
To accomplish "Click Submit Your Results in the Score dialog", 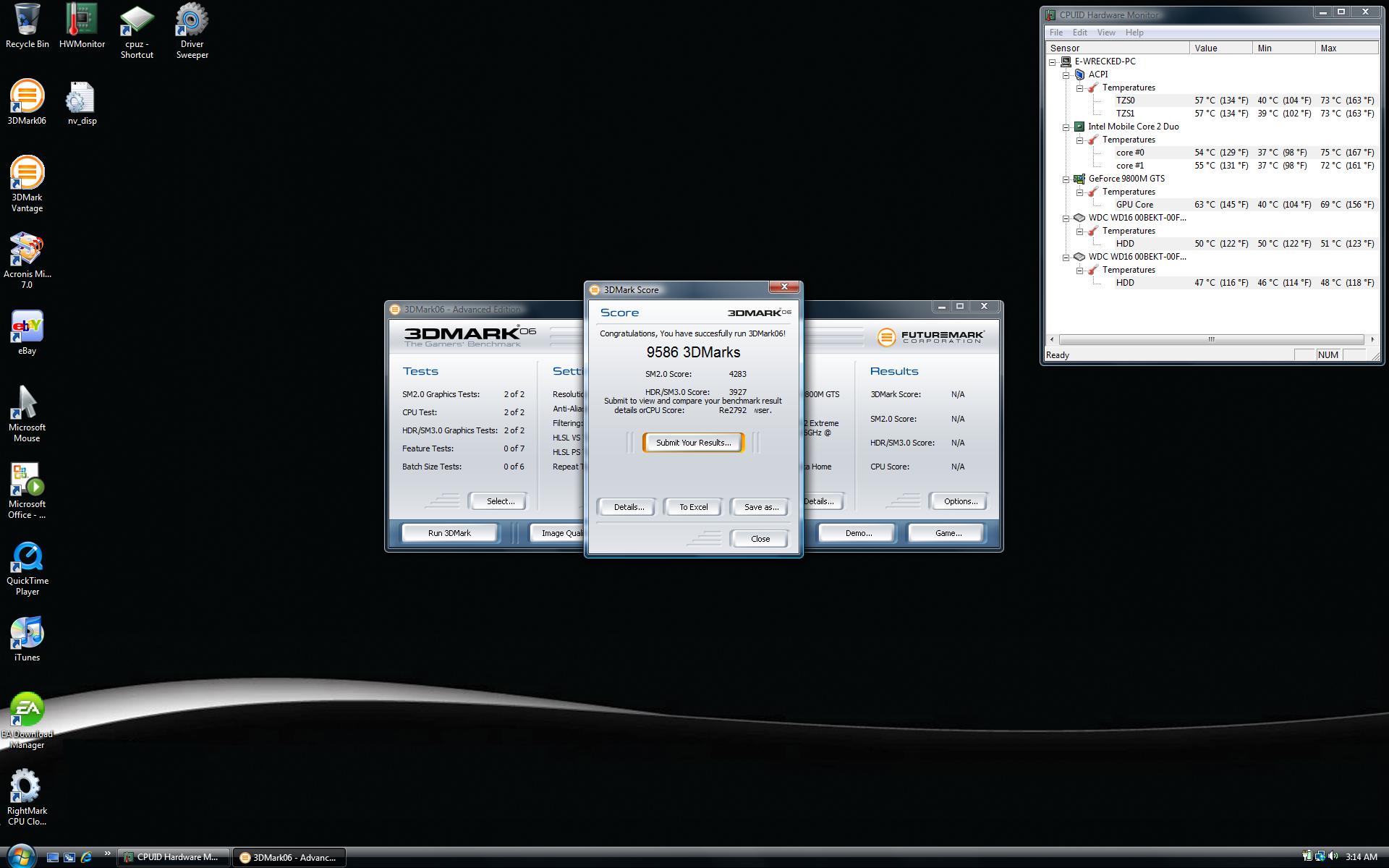I will click(x=693, y=443).
